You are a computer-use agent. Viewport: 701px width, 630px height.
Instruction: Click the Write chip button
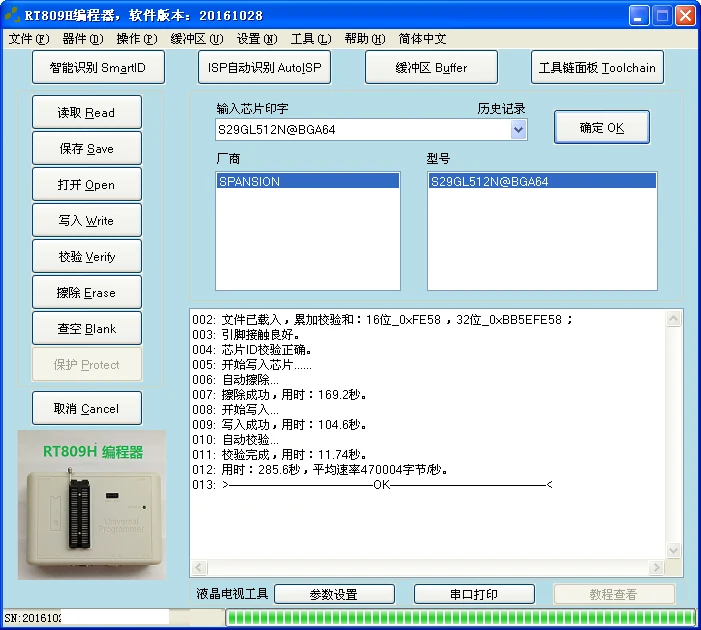[87, 220]
